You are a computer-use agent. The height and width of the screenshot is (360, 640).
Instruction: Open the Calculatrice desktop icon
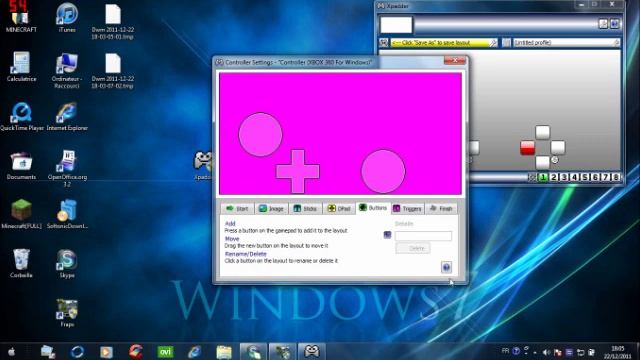pos(21,67)
